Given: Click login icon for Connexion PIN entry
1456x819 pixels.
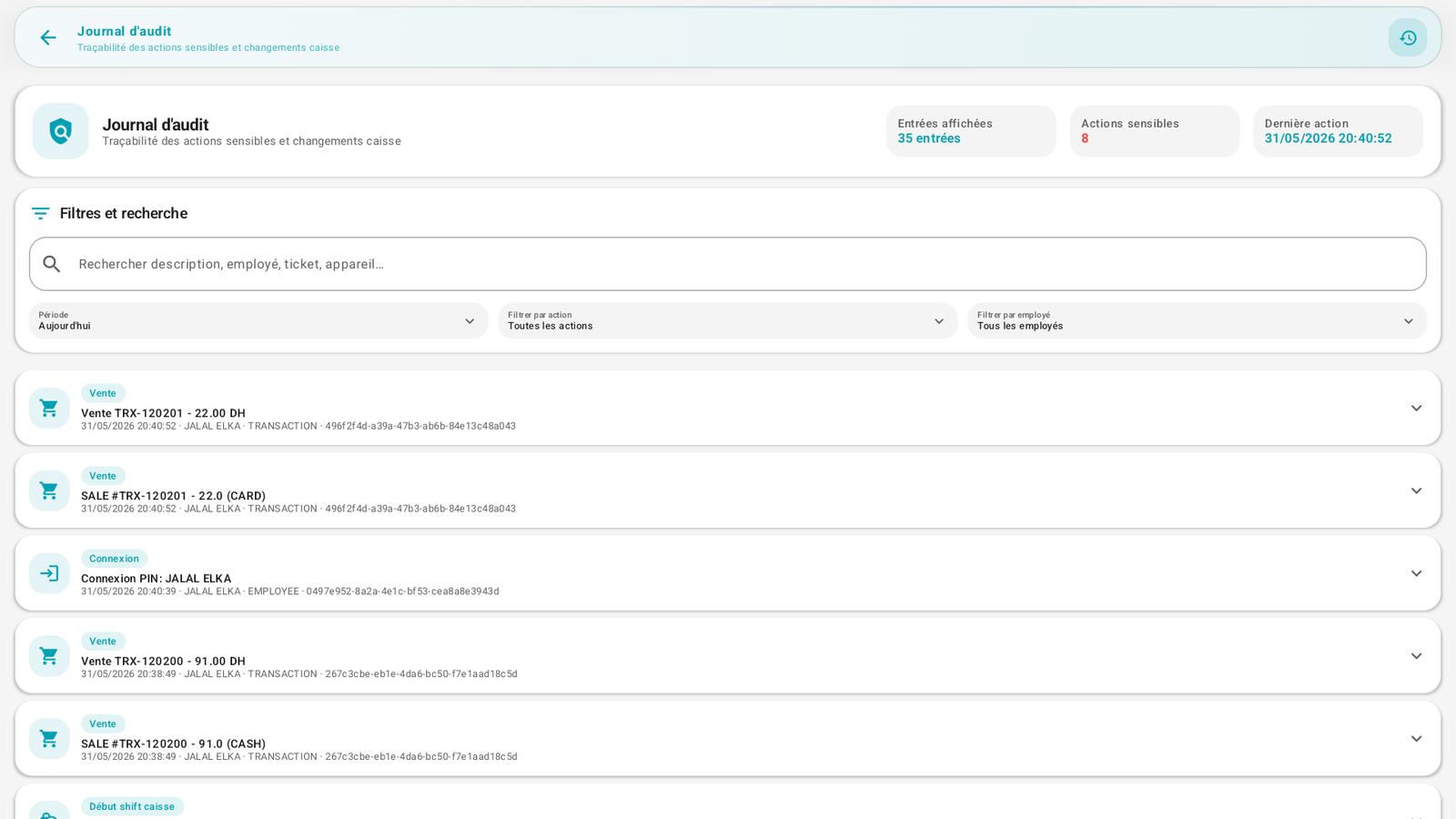Looking at the screenshot, I should 49,573.
